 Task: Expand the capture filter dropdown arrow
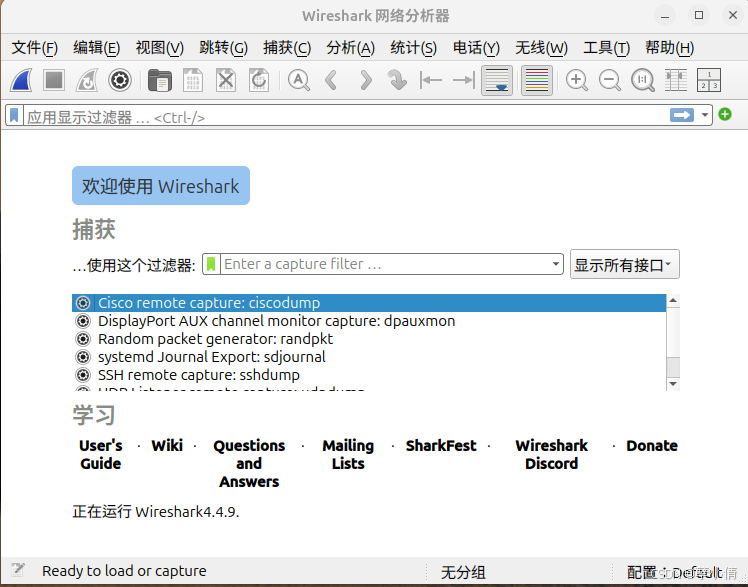(556, 264)
